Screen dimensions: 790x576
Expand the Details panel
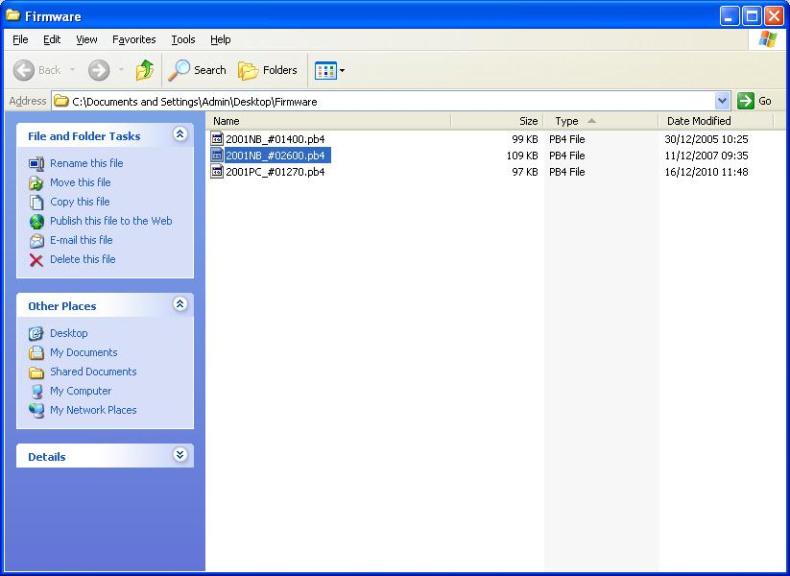click(x=180, y=455)
